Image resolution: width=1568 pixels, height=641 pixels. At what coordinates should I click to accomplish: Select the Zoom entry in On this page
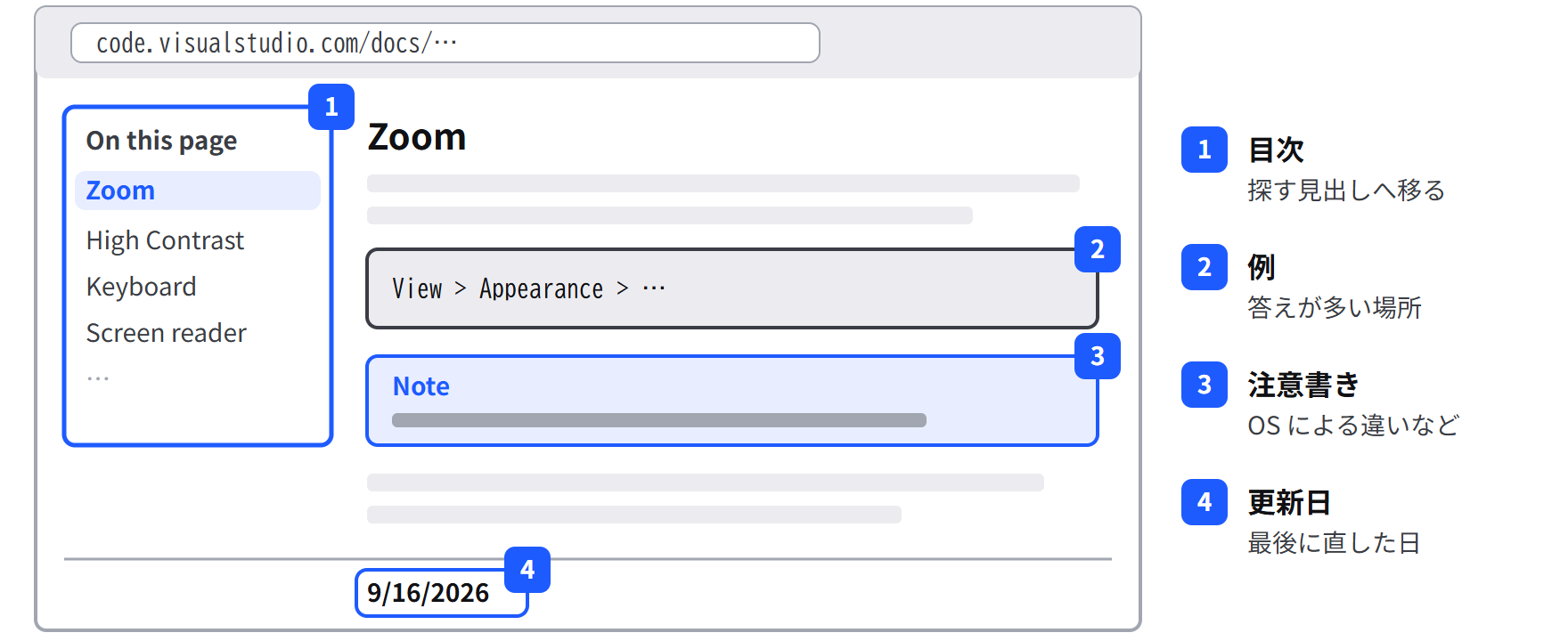(x=198, y=191)
